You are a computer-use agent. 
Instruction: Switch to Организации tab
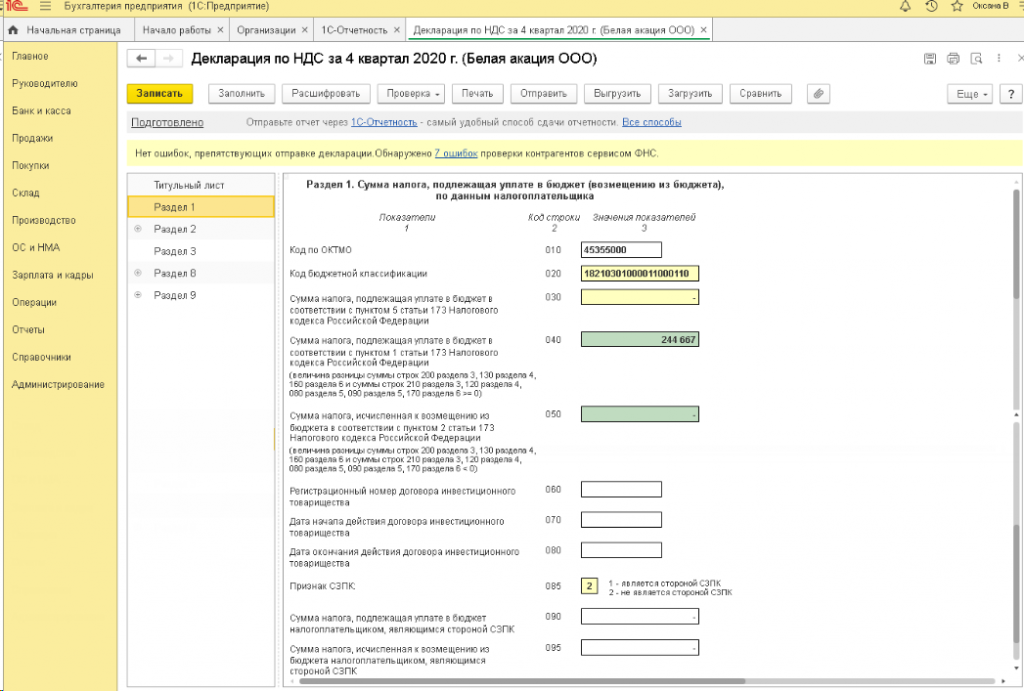(x=266, y=30)
